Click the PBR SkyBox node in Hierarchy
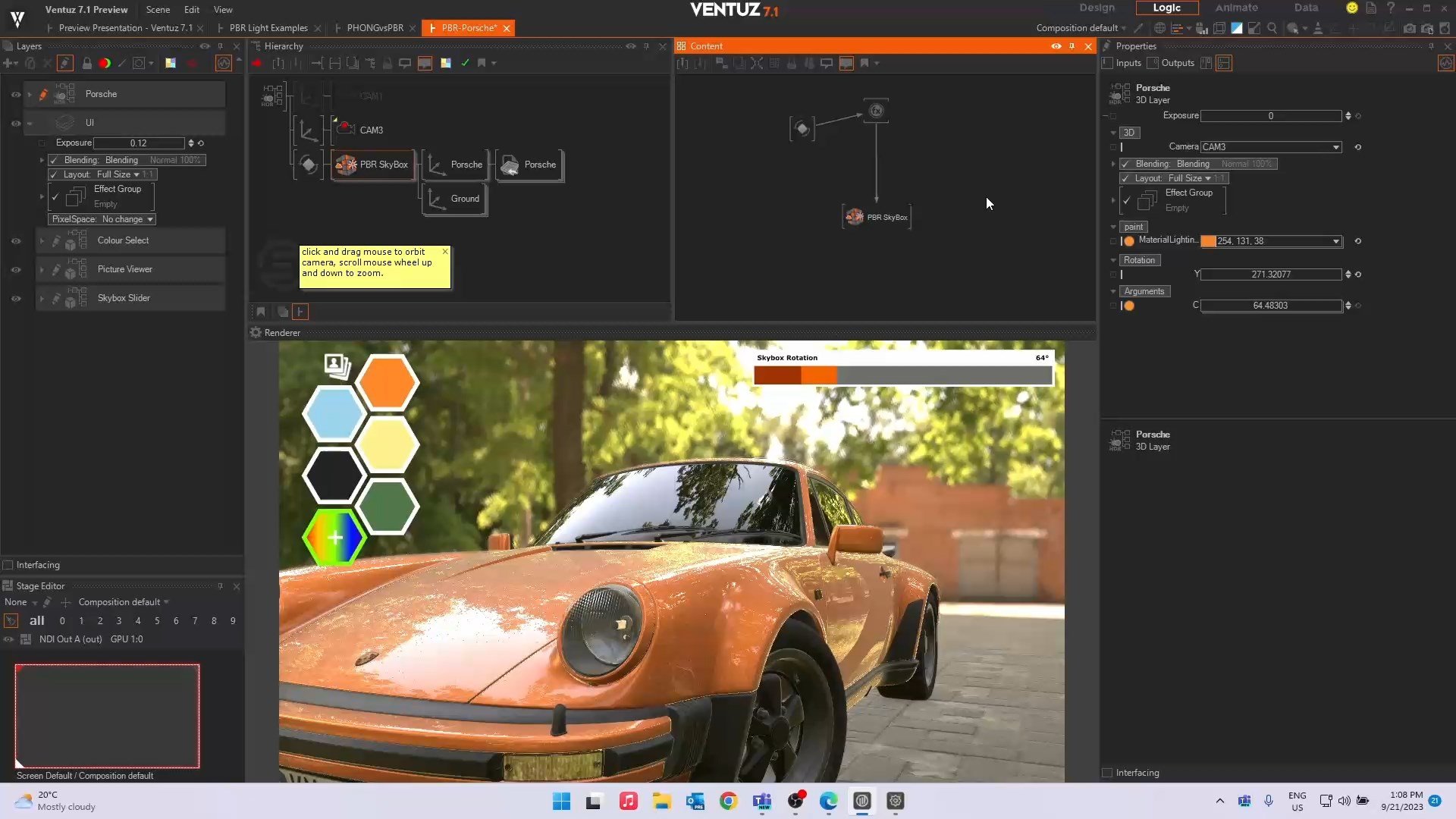 tap(373, 165)
